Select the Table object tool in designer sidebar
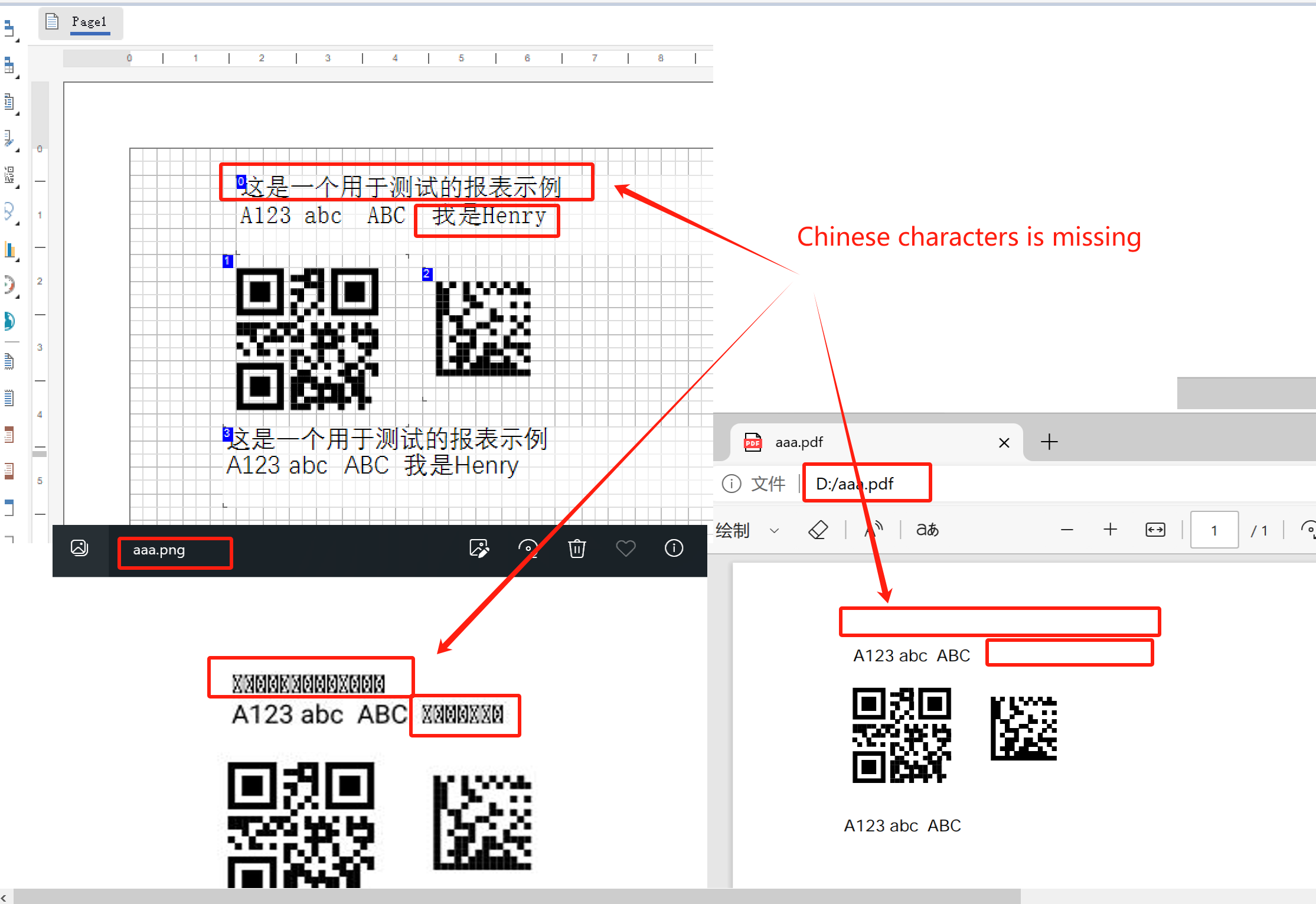The height and width of the screenshot is (904, 1316). coord(9,65)
